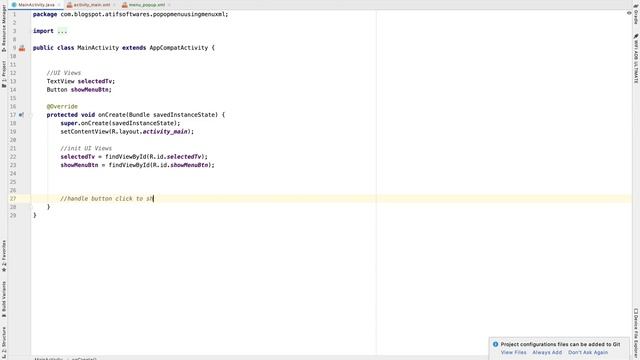
Task: Click related XML file gutter icon on line 9
Action: (22, 48)
